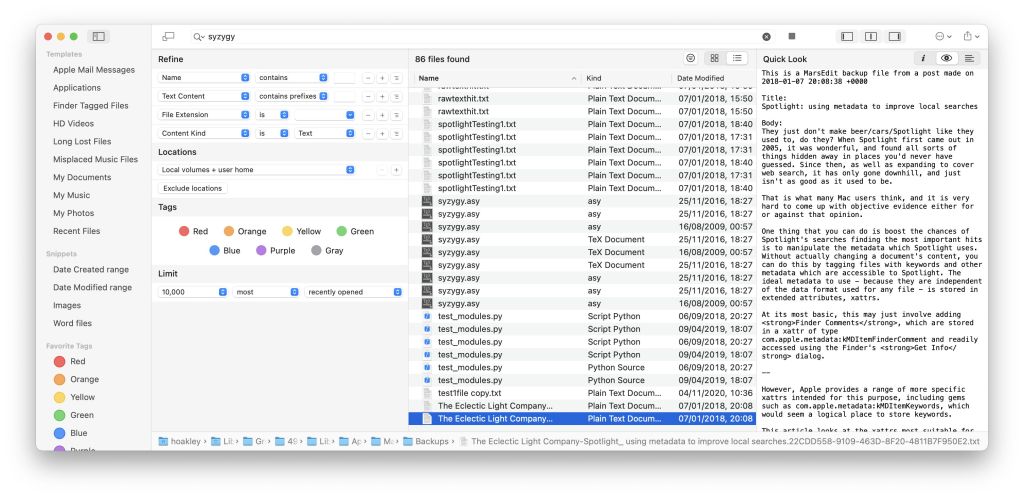Toggle the sidebar visibility button
The image size is (1024, 498).
(x=98, y=36)
